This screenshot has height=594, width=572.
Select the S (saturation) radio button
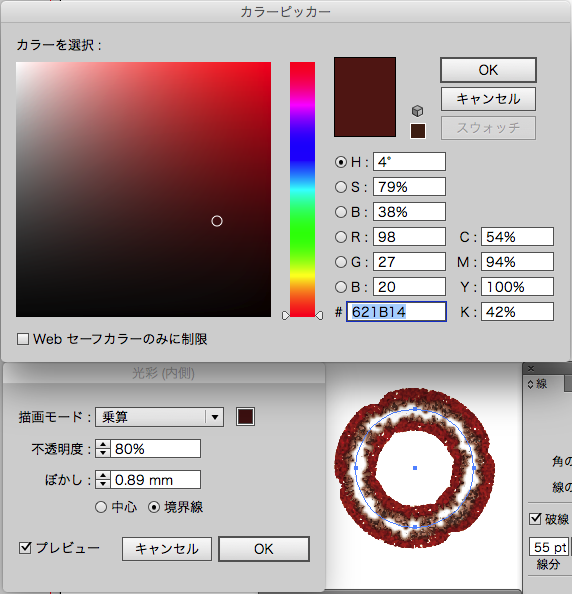coord(341,187)
